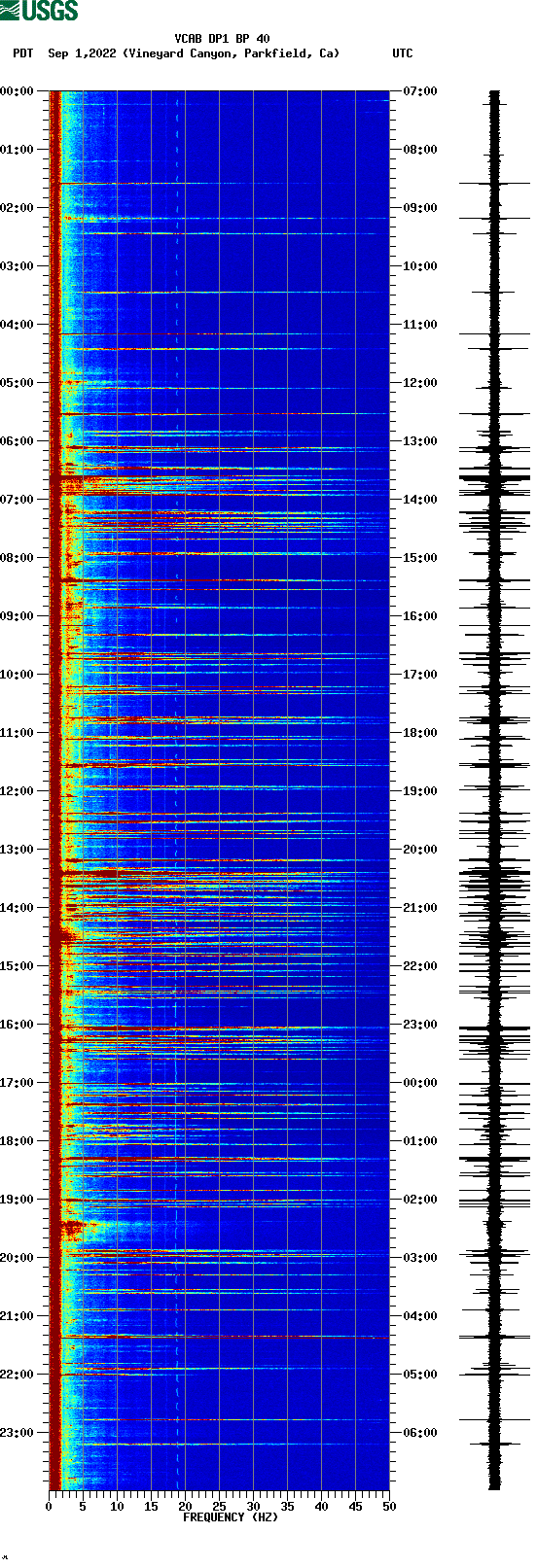The image size is (537, 1568).
Task: Click the 04:00 PDT time label
Action: [x=18, y=325]
